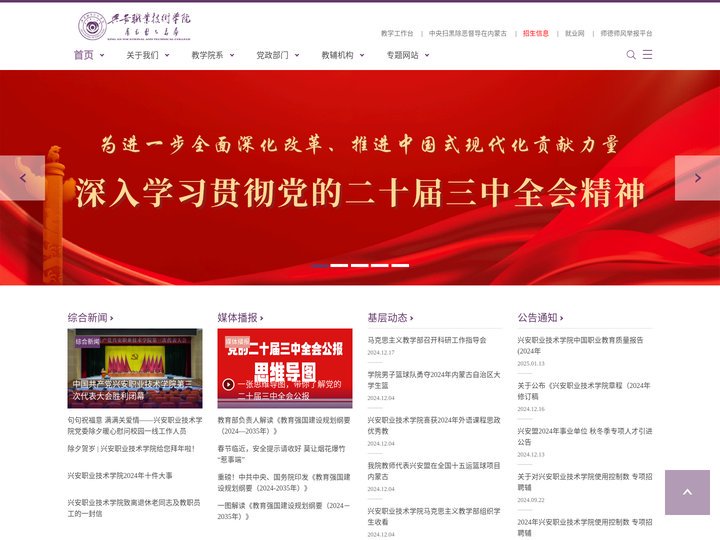The image size is (720, 540).
Task: Open news 句句祝福意 满满关爱情
Action: tap(135, 426)
